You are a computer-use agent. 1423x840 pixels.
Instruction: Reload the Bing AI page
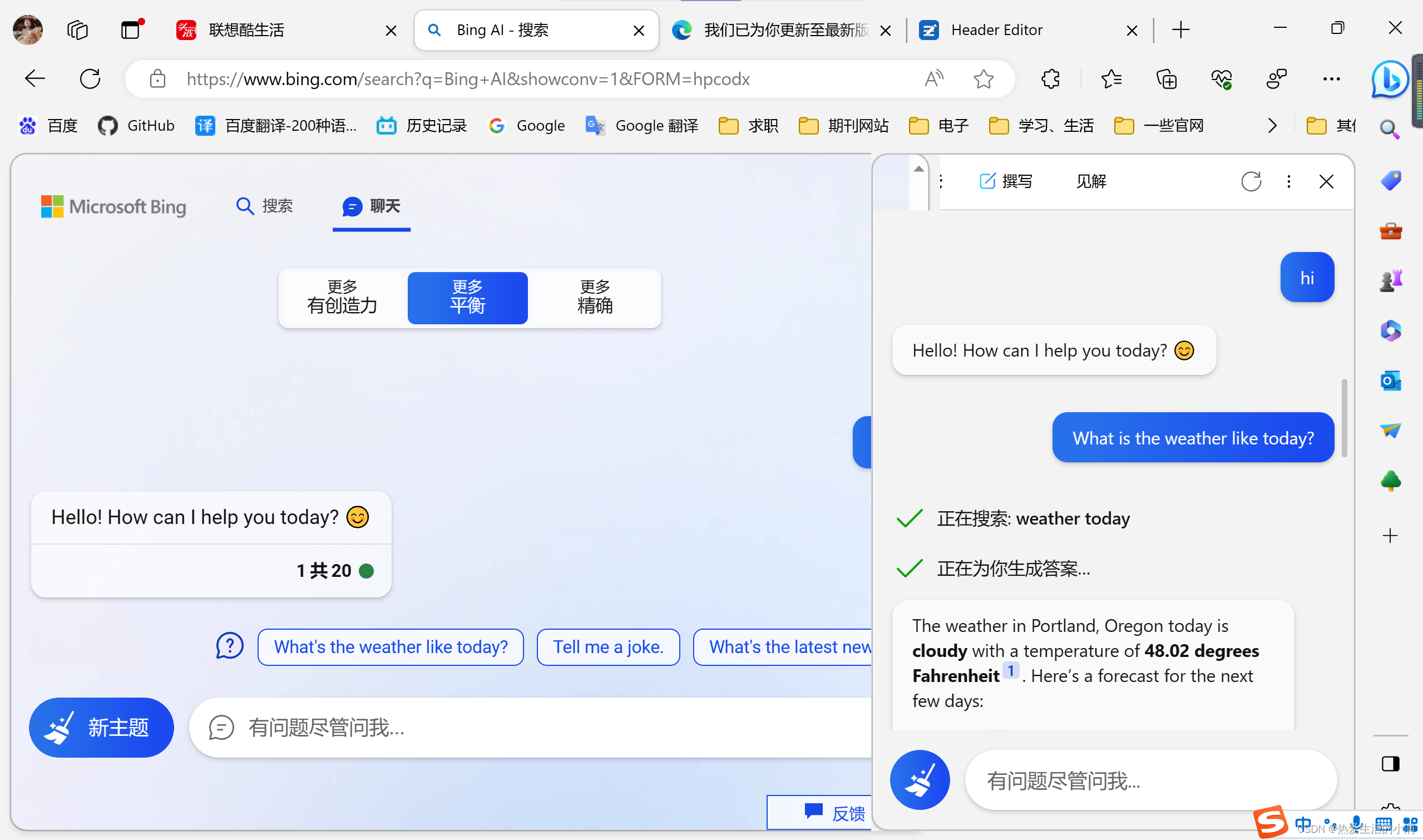(90, 78)
